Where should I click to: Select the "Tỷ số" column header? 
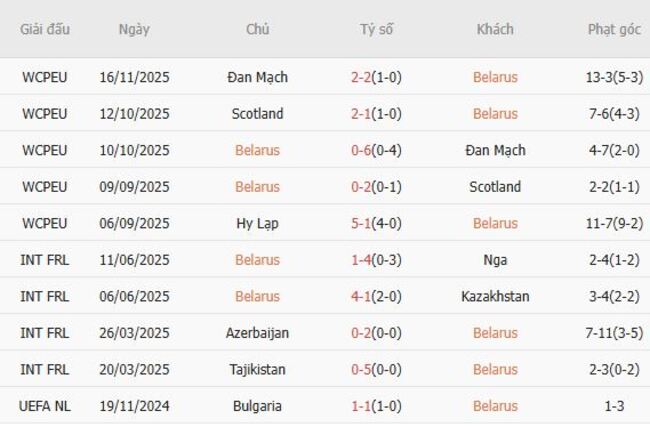[x=377, y=29]
